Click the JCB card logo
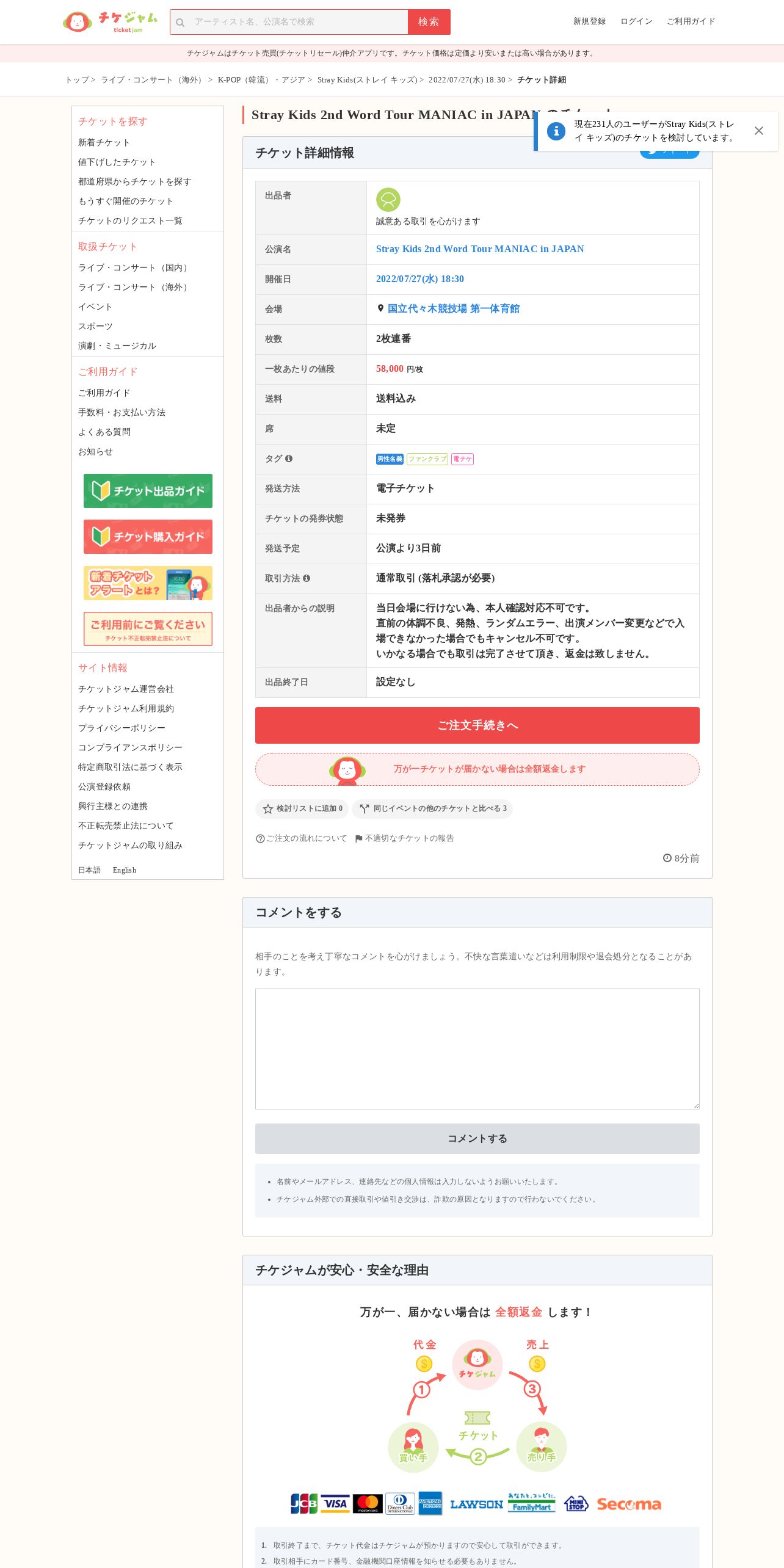Viewport: 784px width, 1568px height. pyautogui.click(x=304, y=1503)
